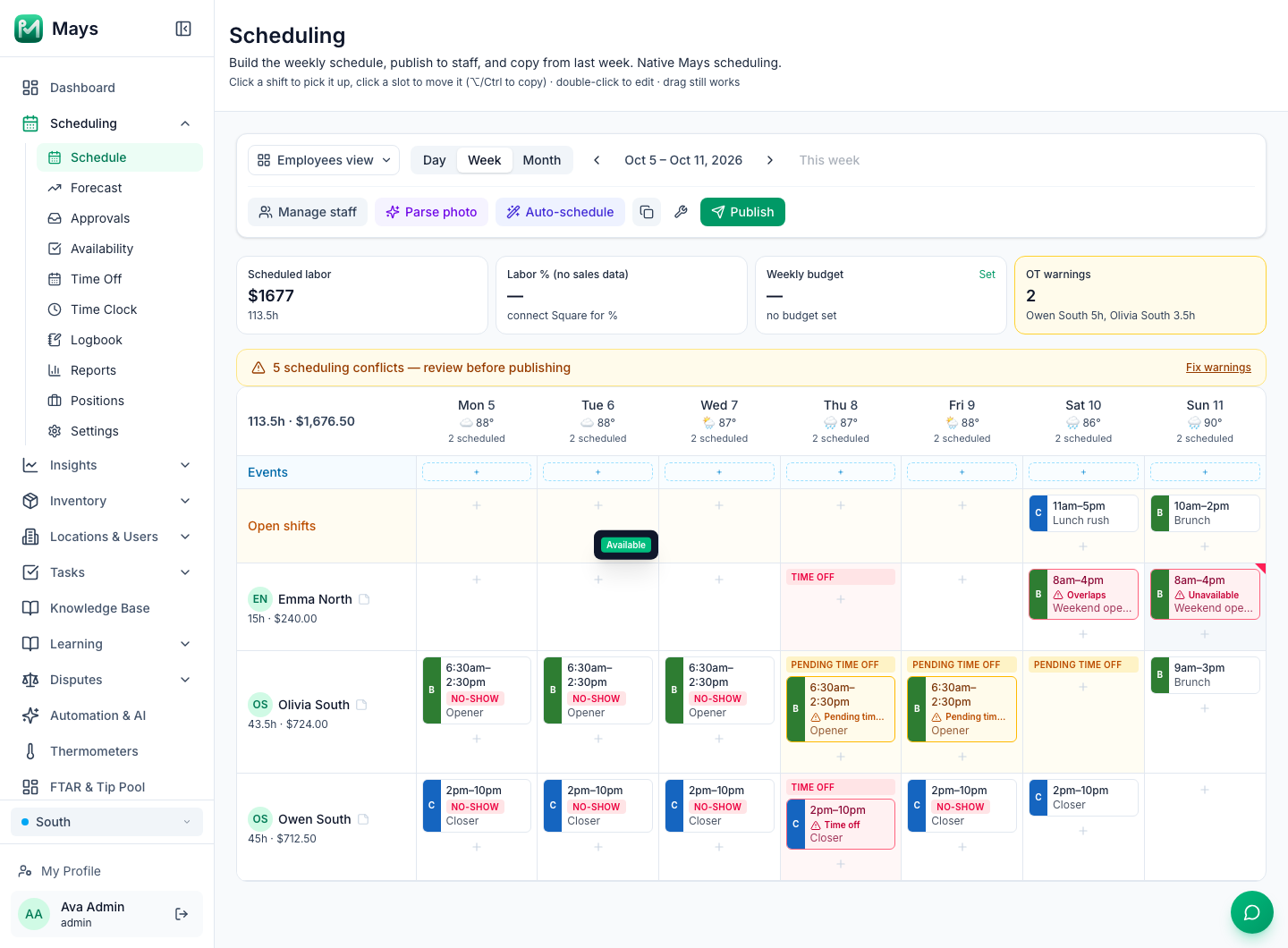Click the copy schedule icon
The image size is (1288, 948).
(647, 212)
